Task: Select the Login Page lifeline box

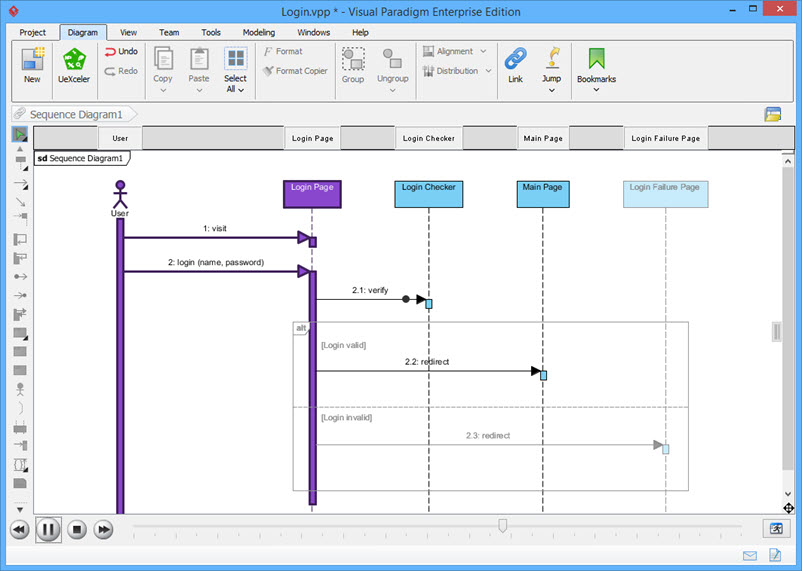Action: click(x=313, y=194)
